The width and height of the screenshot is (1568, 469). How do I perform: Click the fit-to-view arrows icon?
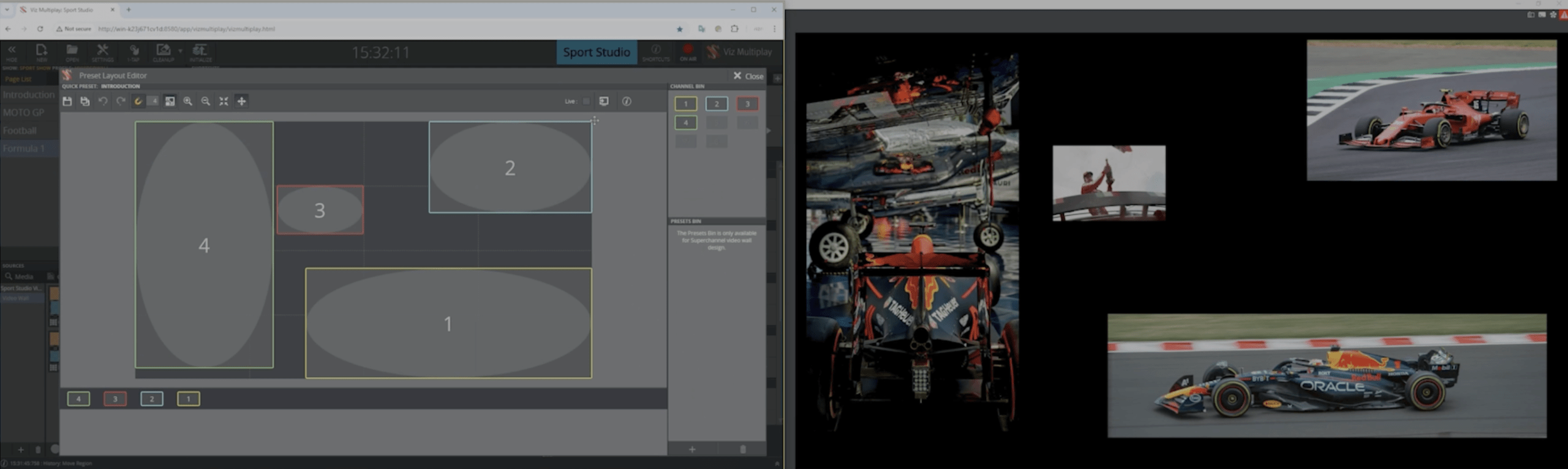(224, 102)
